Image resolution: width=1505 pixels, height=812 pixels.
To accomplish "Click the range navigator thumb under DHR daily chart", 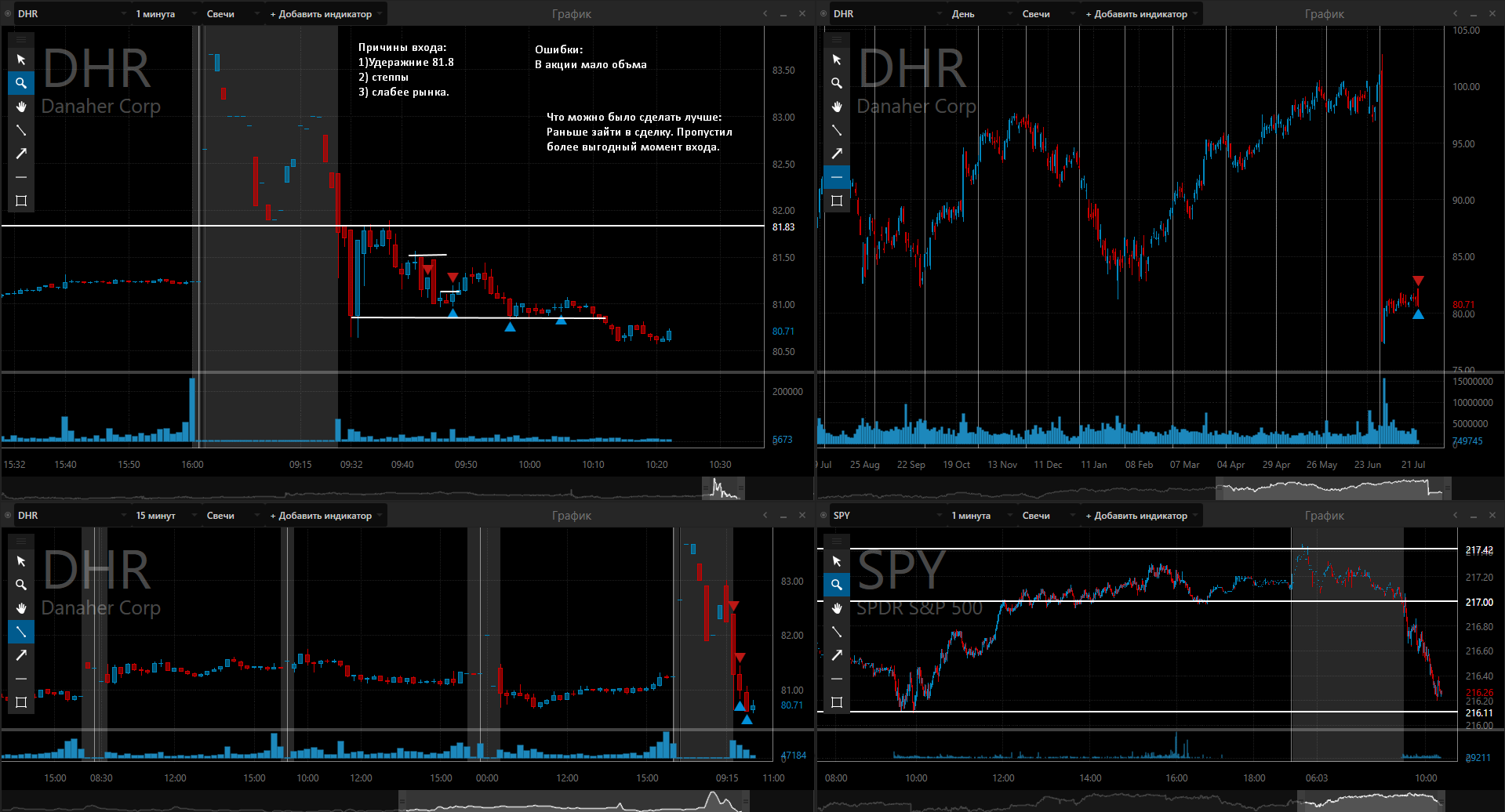I will [x=1333, y=488].
